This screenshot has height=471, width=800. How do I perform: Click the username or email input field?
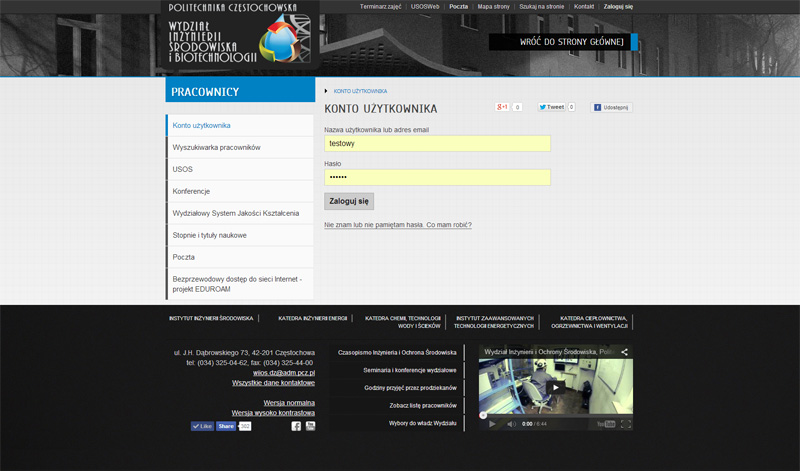coord(437,143)
